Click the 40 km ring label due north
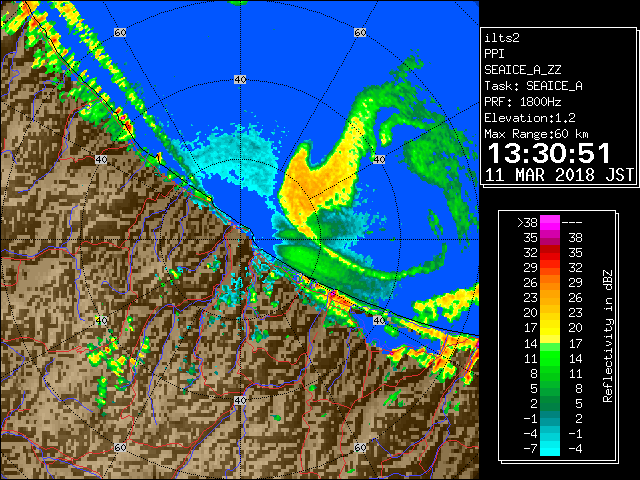640x480 pixels. 240,80
